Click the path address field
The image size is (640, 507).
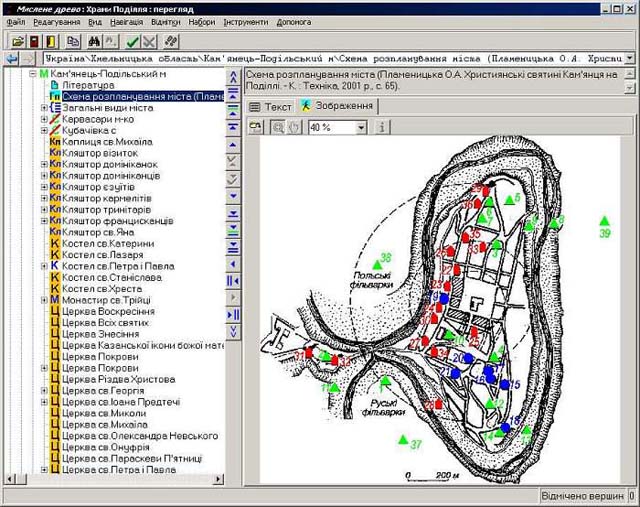click(x=330, y=59)
